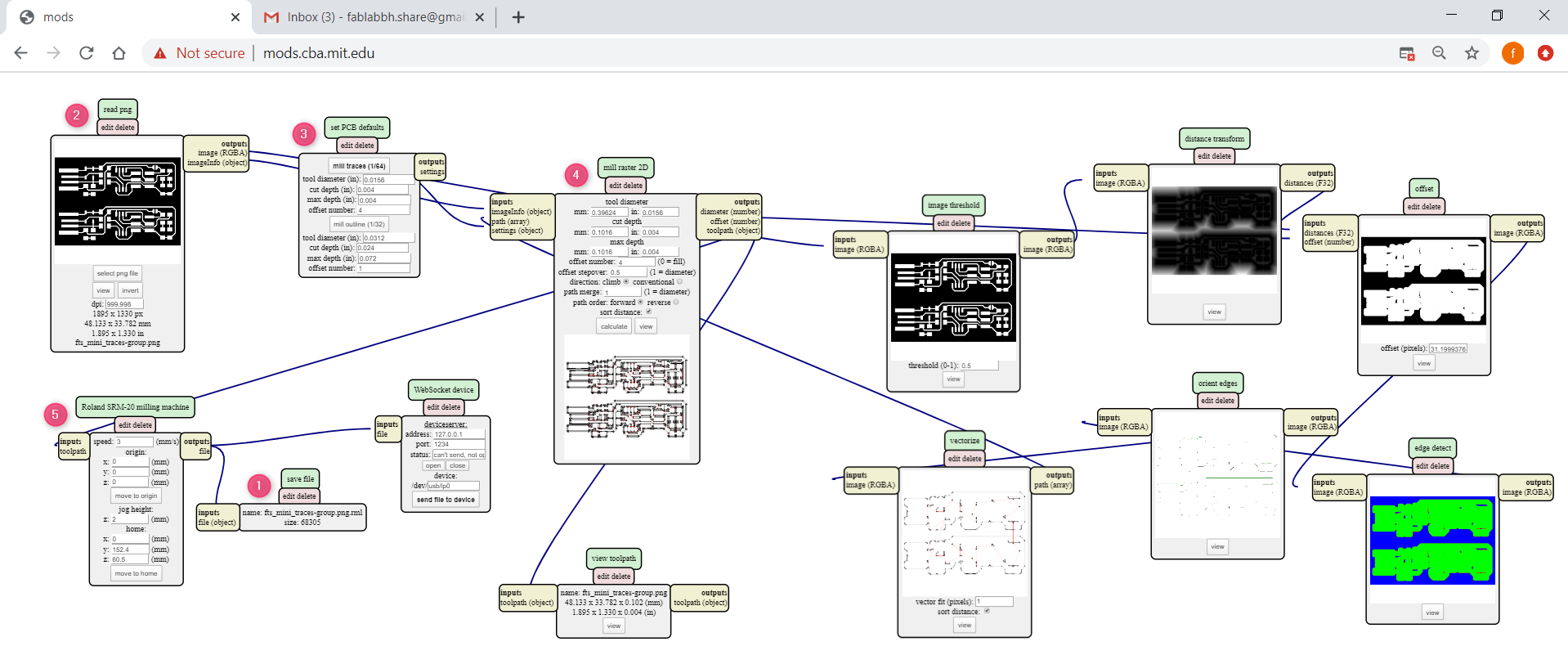
Task: Switch to the Inbox (3) Gmail tab
Action: coord(375,17)
